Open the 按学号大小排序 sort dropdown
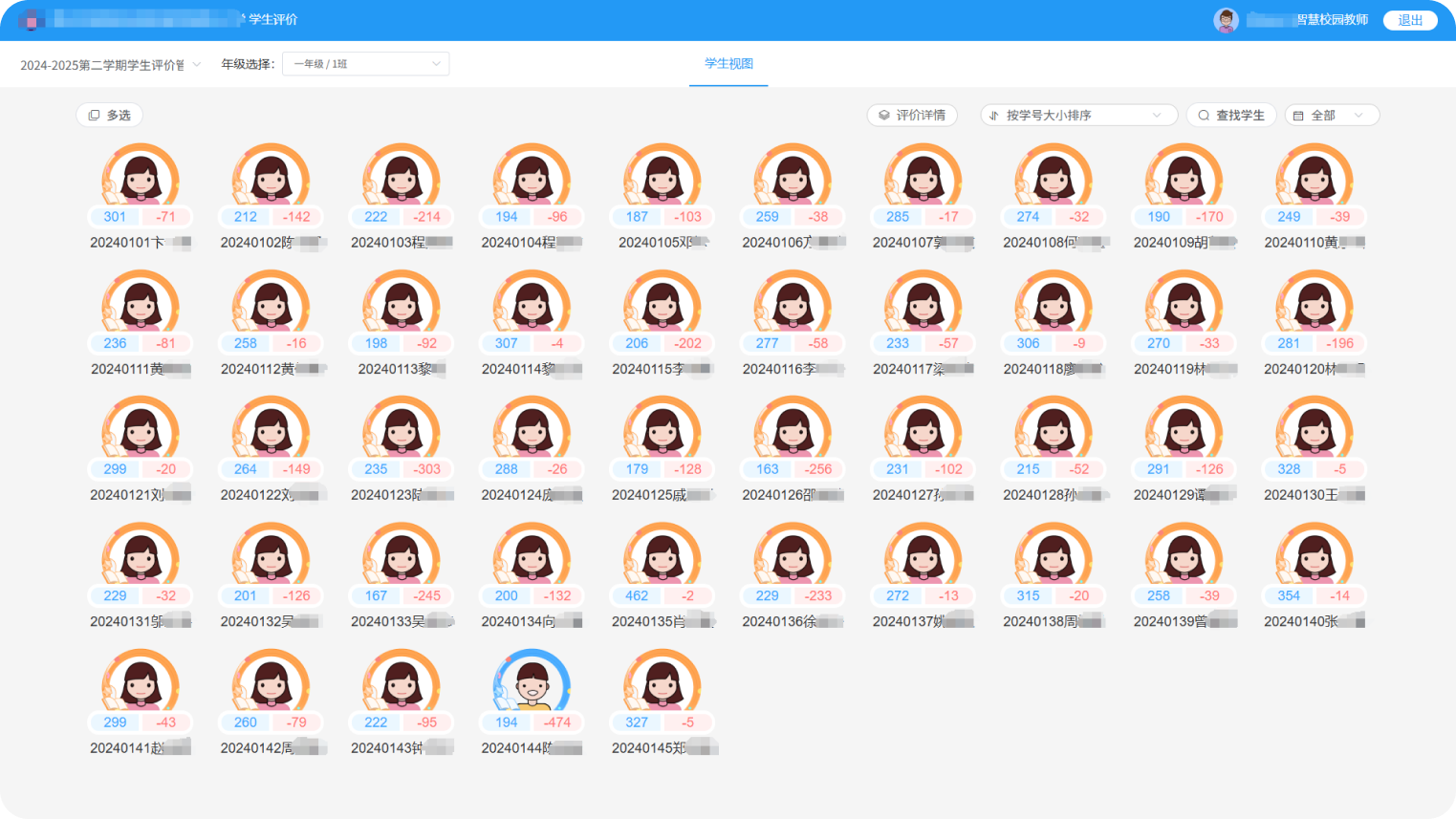The width and height of the screenshot is (1456, 819). point(1076,116)
